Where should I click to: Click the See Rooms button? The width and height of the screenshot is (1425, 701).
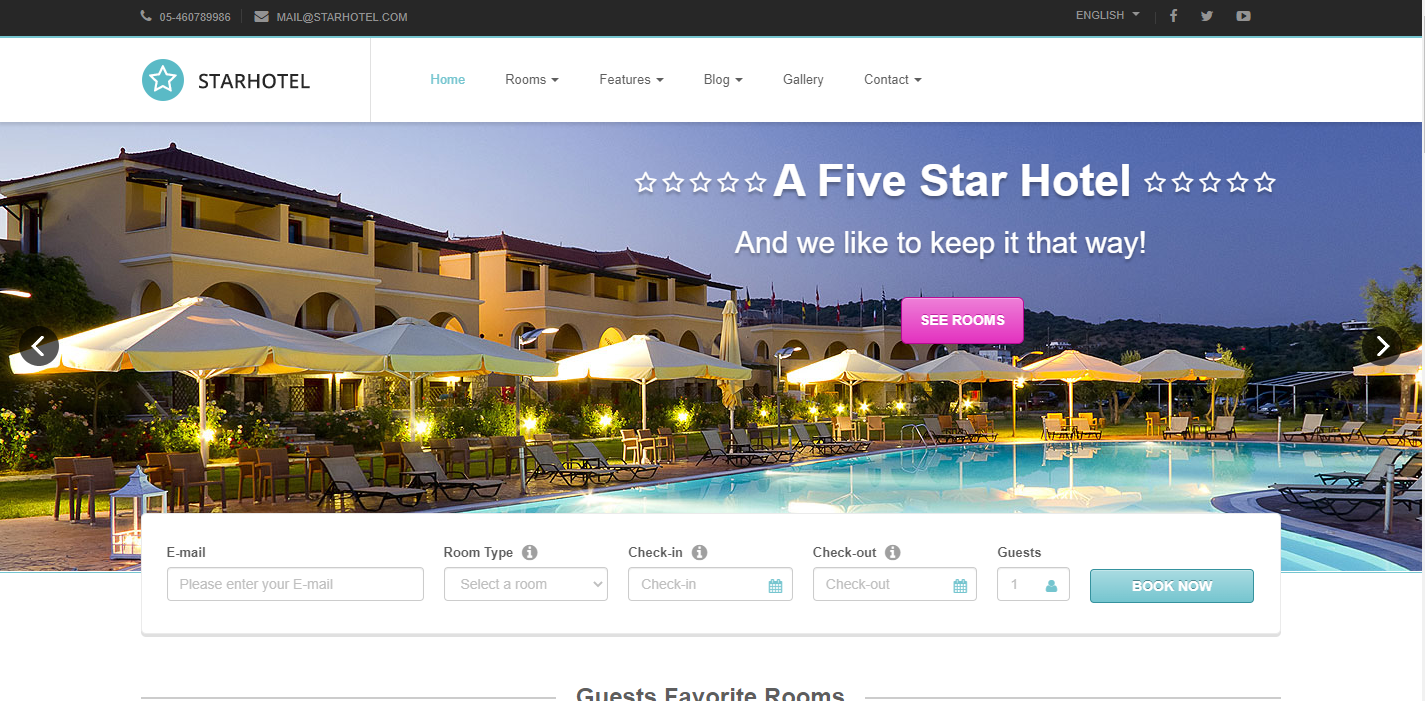962,320
